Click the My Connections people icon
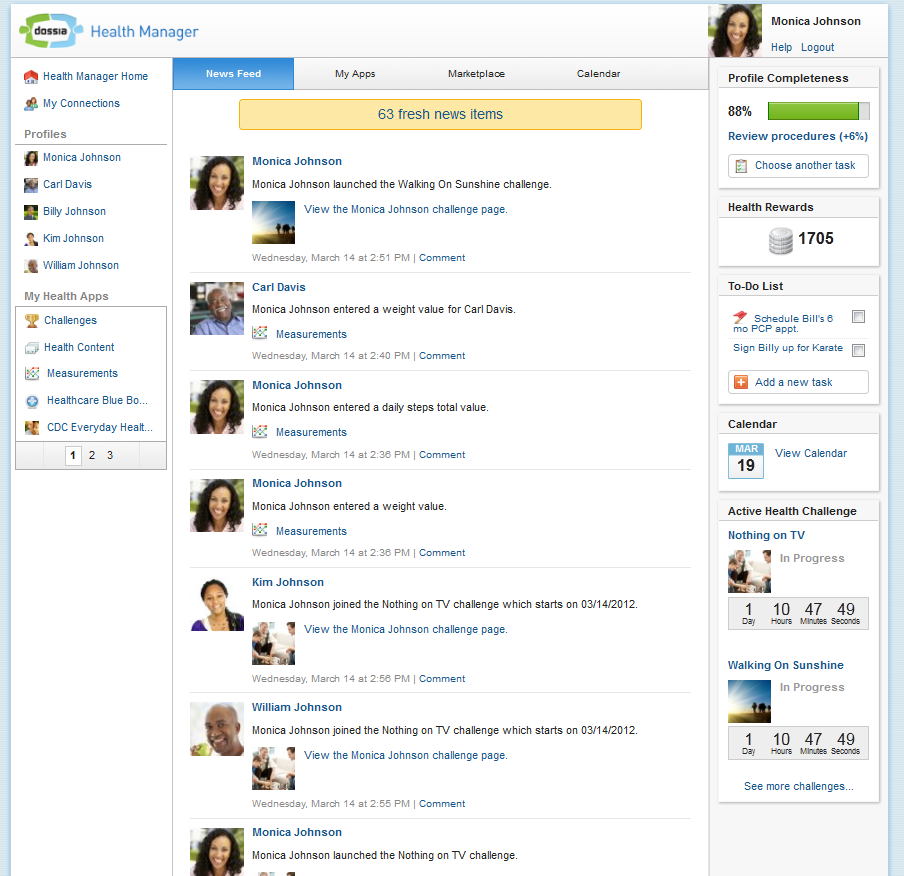This screenshot has width=904, height=876. [31, 103]
